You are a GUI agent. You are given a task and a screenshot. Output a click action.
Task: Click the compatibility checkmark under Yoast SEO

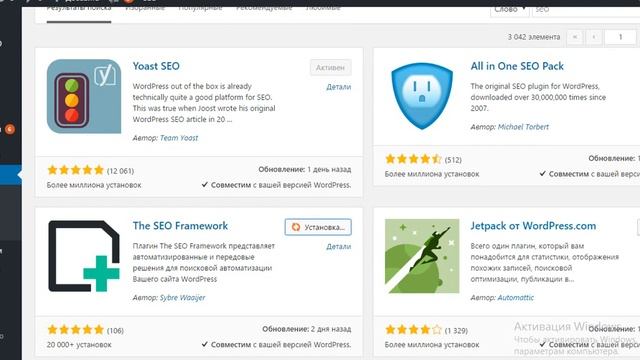click(204, 184)
